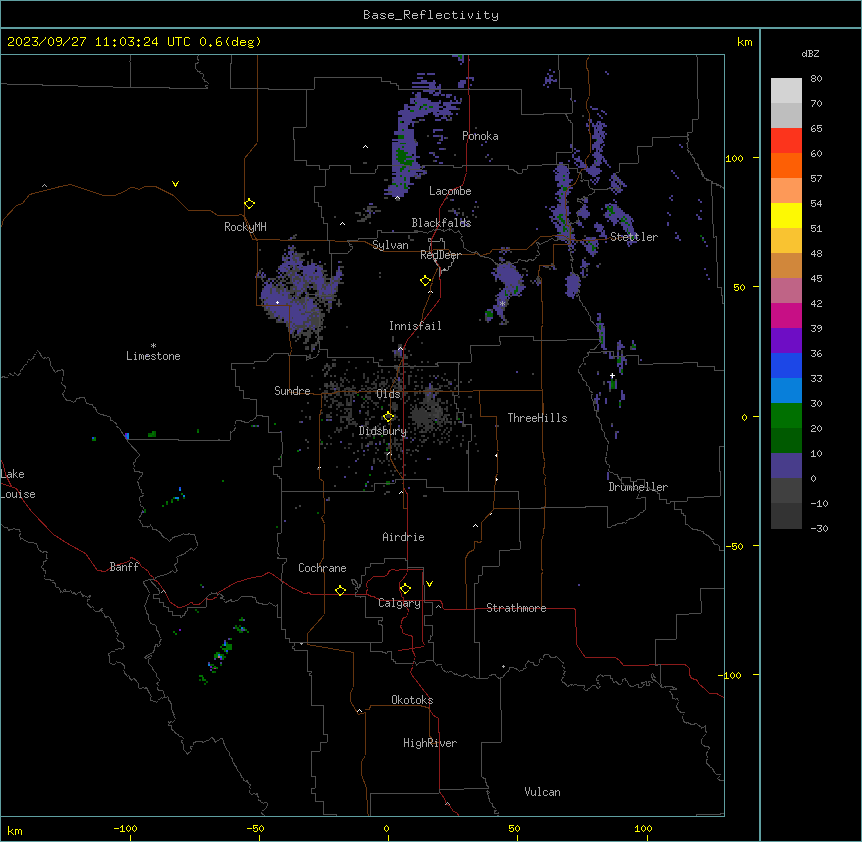Viewport: 862px width, 842px height.
Task: Click the Drumheller city label
Action: [638, 487]
